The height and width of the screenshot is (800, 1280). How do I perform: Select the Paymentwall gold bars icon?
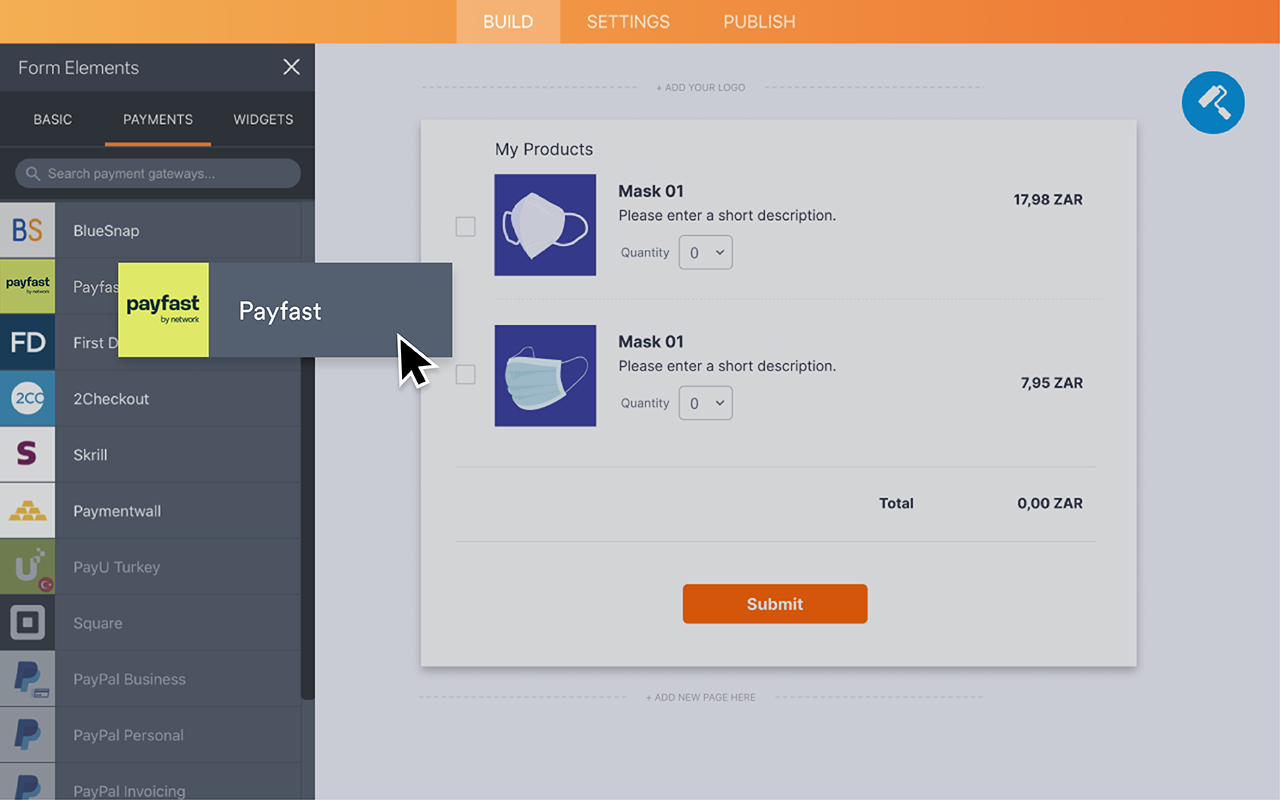[27, 510]
